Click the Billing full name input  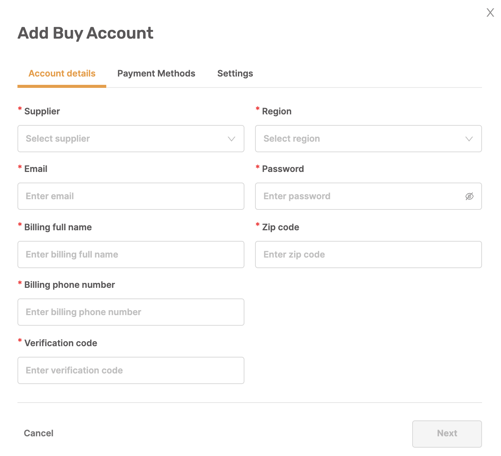131,254
